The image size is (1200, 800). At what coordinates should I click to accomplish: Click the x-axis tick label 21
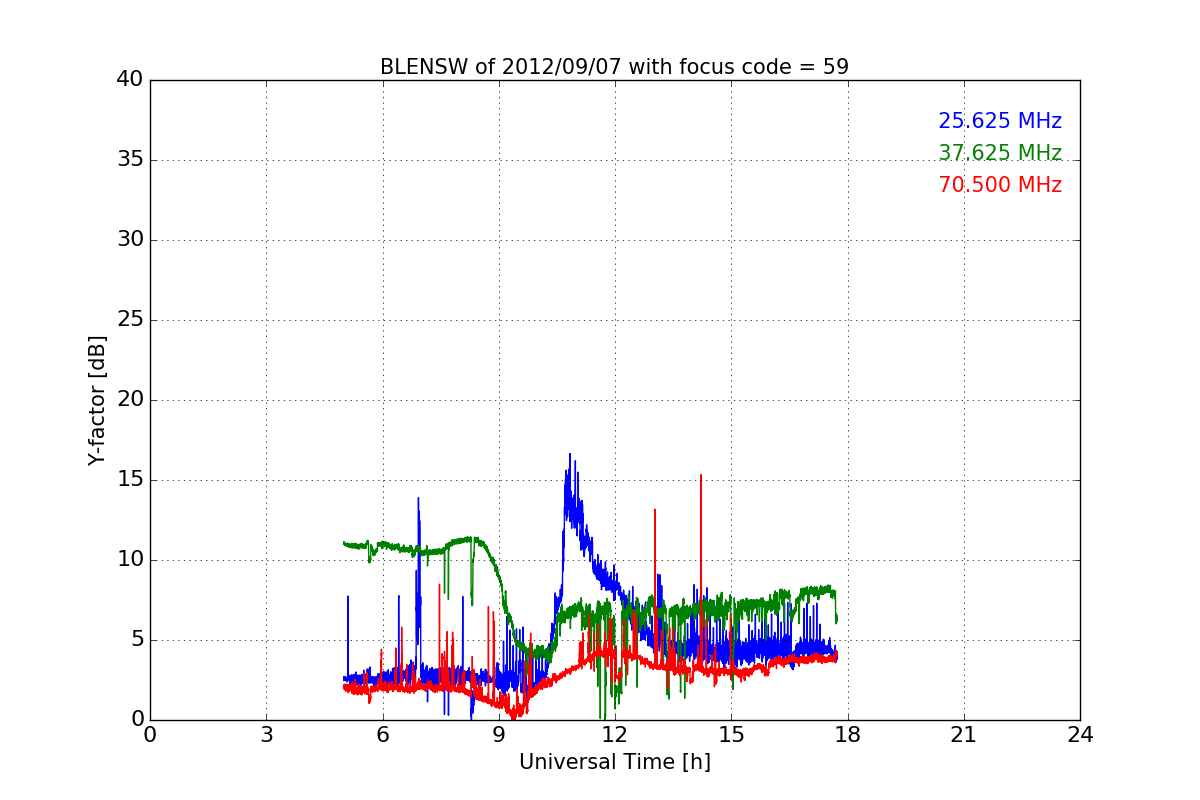(x=964, y=735)
